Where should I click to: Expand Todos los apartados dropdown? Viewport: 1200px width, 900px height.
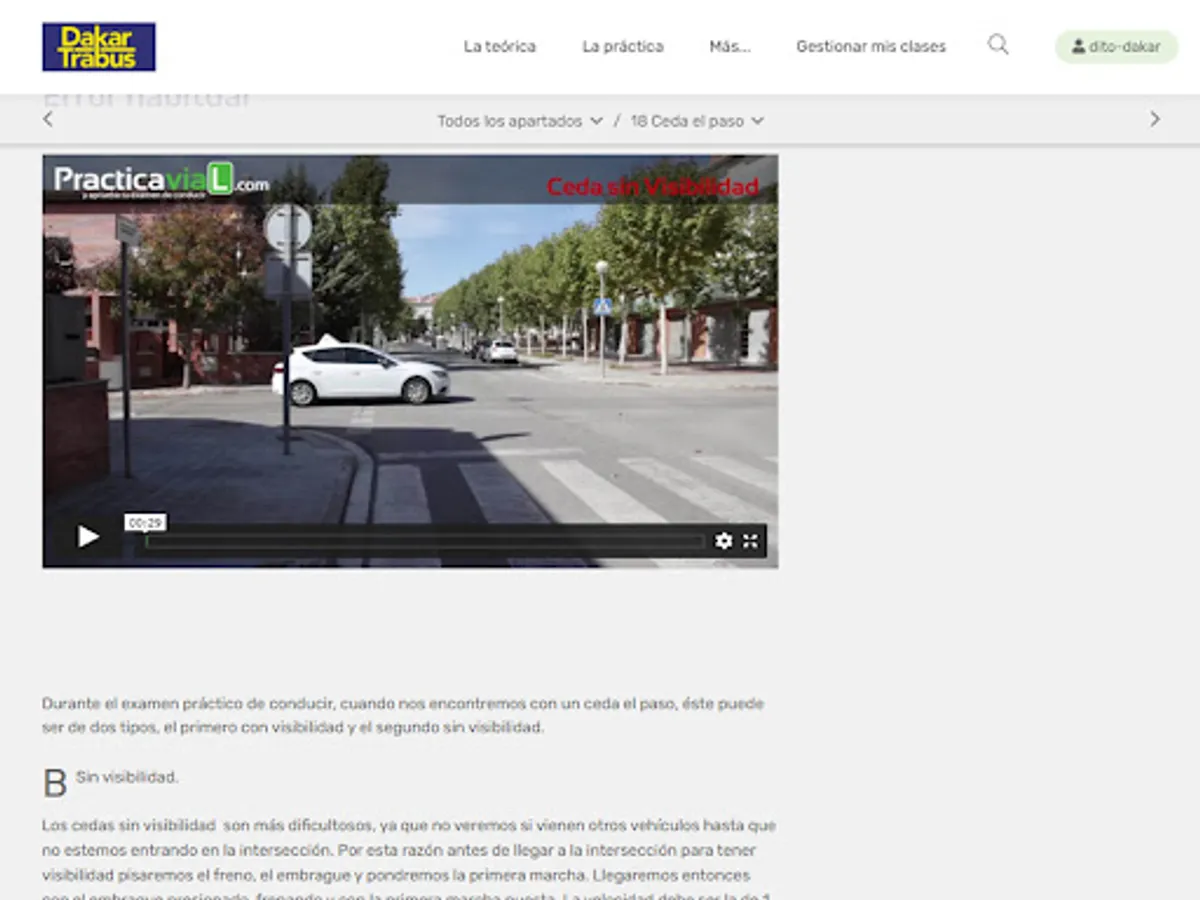click(520, 121)
